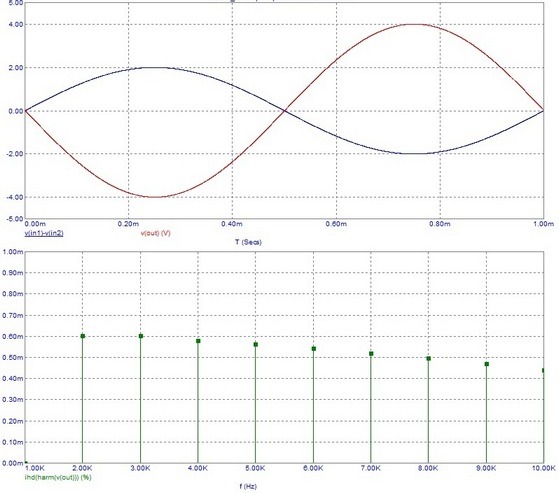Click the 2.00 voltage axis label

(16, 68)
